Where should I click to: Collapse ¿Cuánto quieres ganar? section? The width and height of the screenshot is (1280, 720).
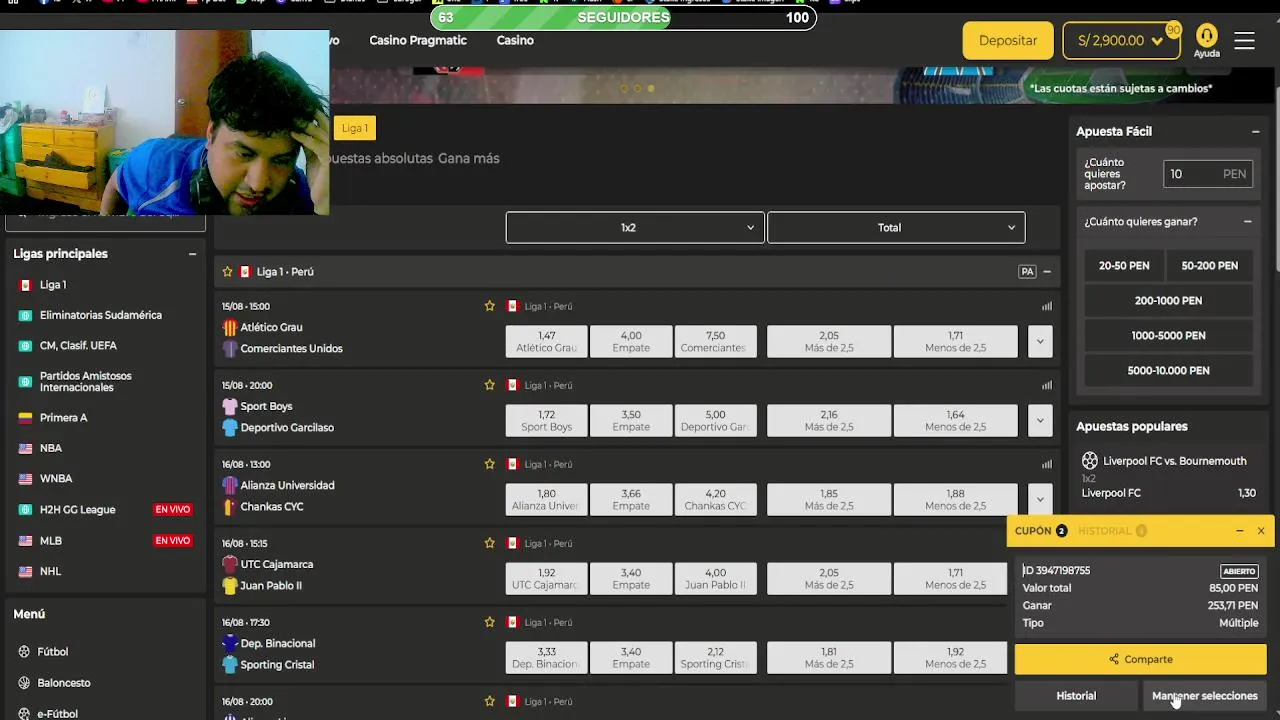tap(1248, 222)
